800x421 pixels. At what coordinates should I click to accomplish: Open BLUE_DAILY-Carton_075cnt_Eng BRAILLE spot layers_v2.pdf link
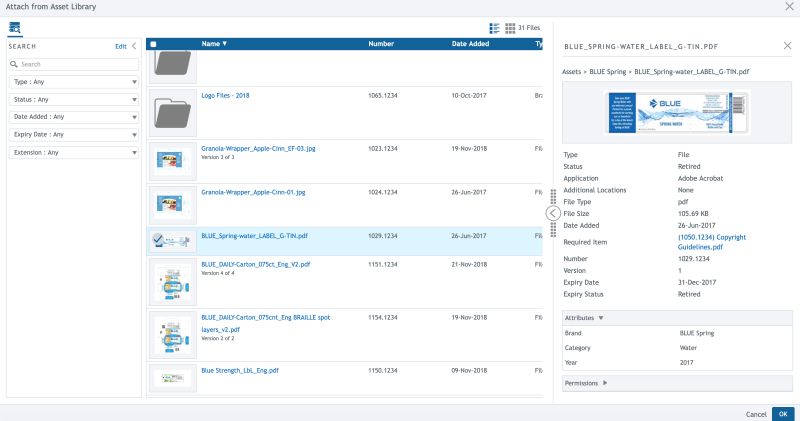(266, 324)
